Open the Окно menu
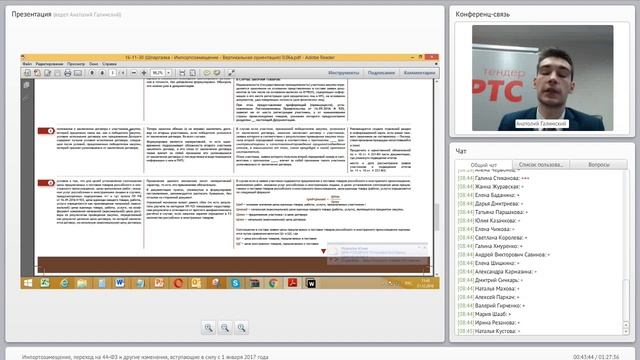The image size is (640, 360). click(93, 64)
